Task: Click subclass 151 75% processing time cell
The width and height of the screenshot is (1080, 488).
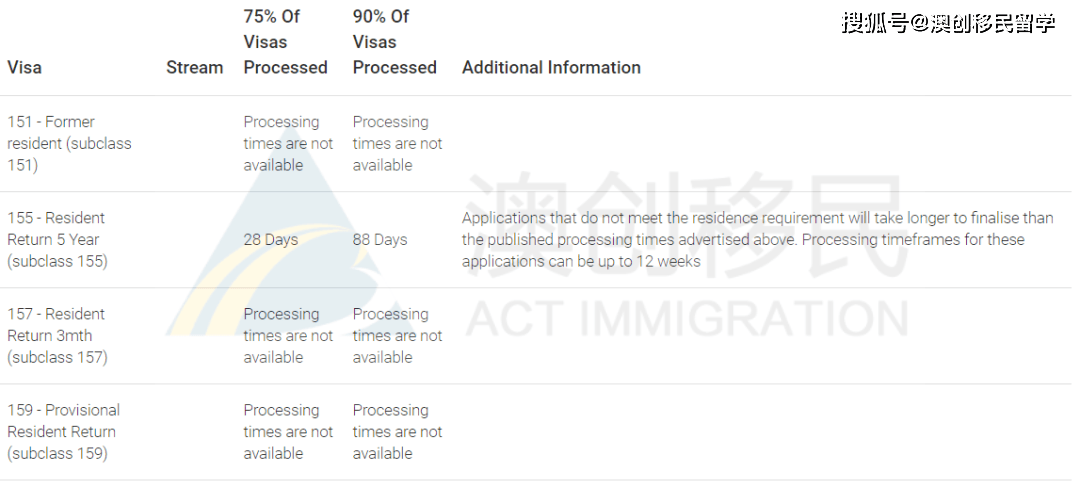Action: (288, 143)
